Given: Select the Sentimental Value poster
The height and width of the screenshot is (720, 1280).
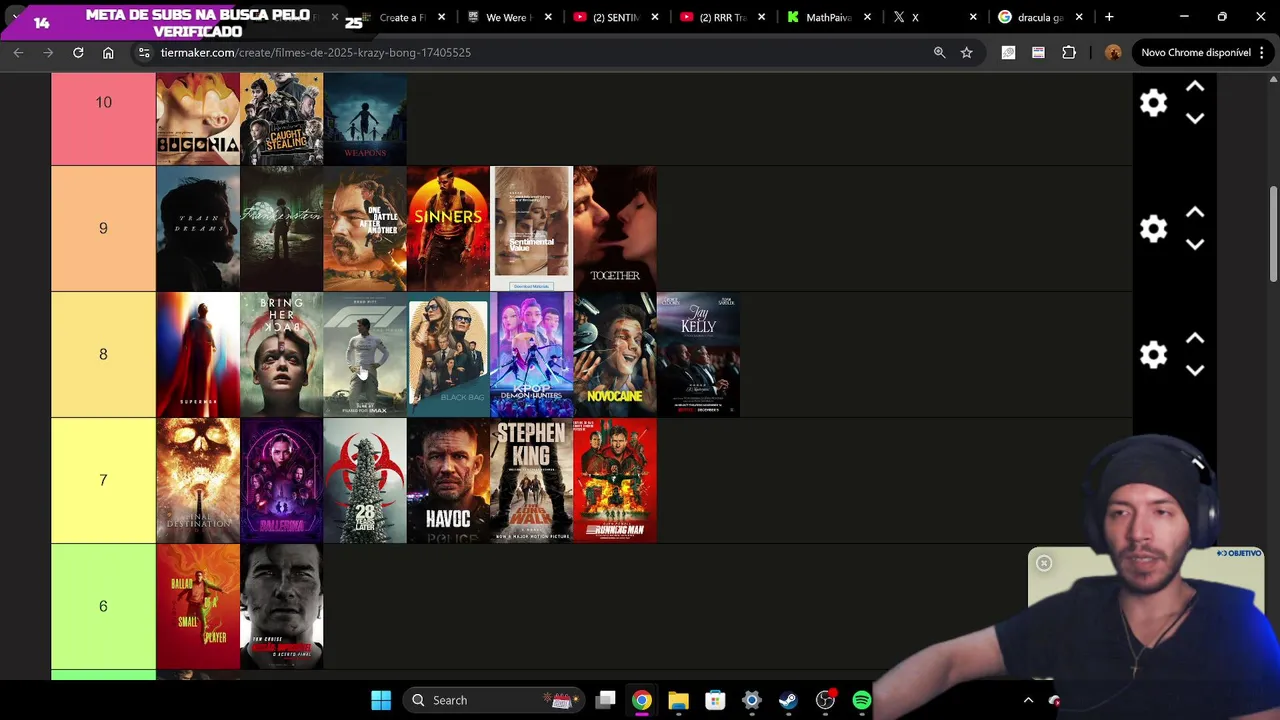Looking at the screenshot, I should pos(532,228).
